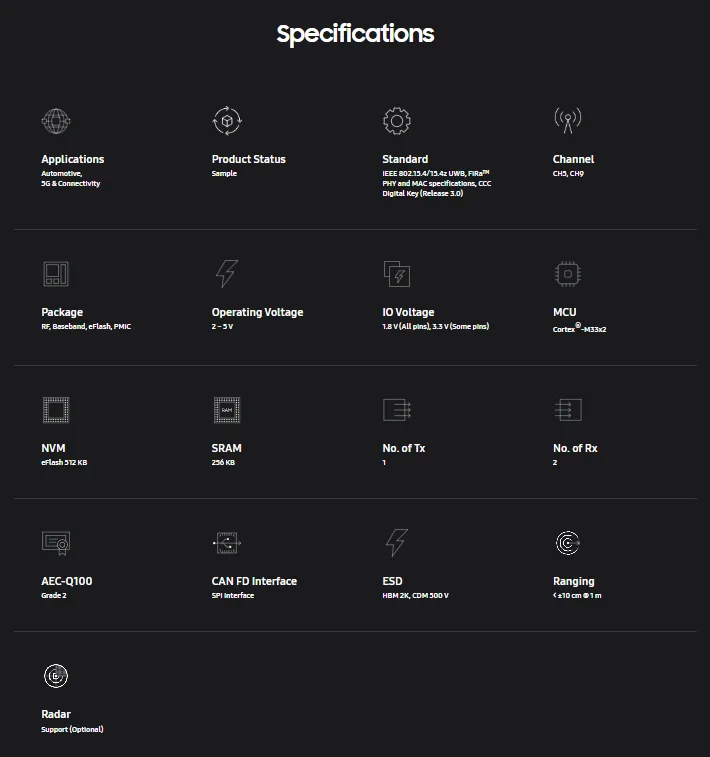Click the Radar icon
This screenshot has width=710, height=757.
pyautogui.click(x=56, y=676)
